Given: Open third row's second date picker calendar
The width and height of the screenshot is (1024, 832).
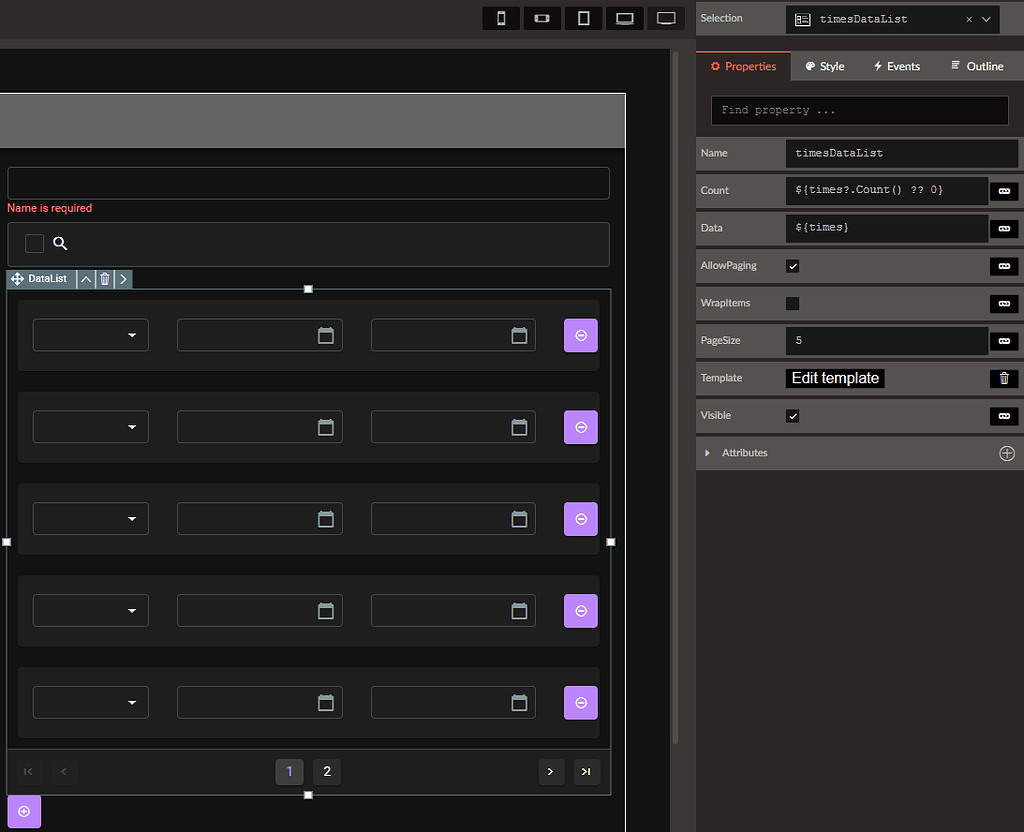Looking at the screenshot, I should pyautogui.click(x=519, y=519).
